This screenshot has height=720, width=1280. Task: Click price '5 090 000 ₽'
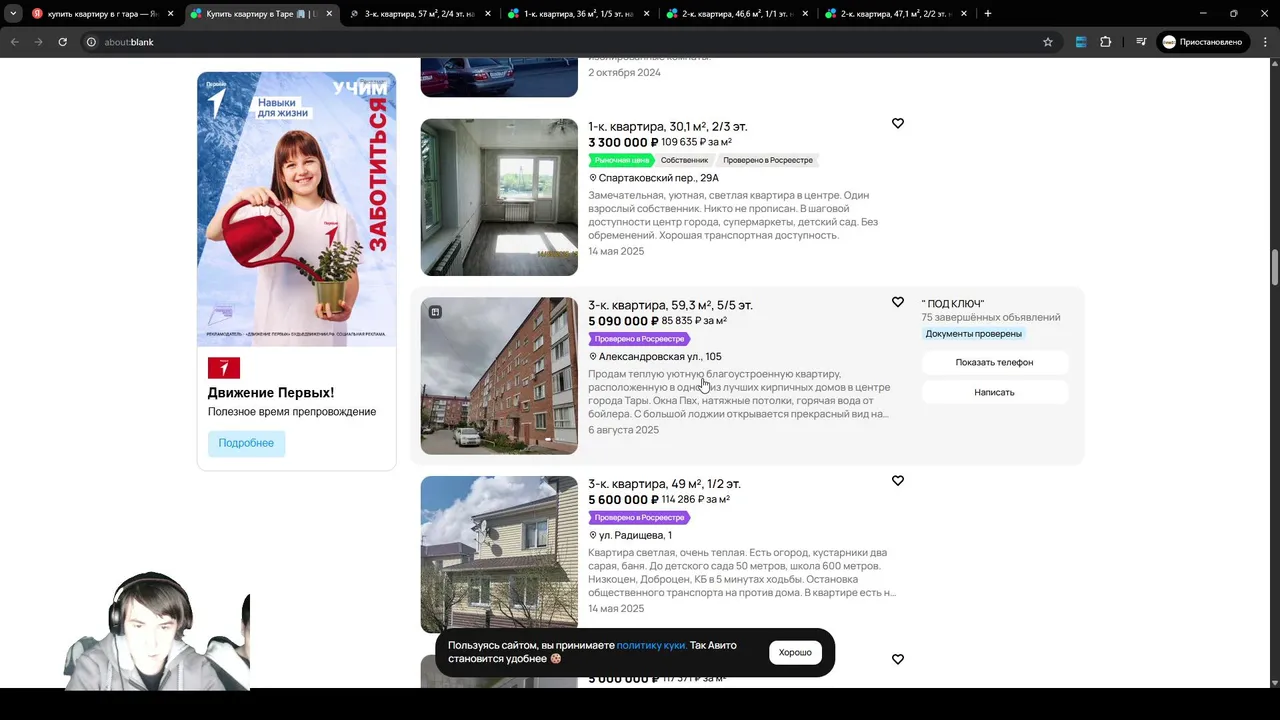(x=623, y=321)
